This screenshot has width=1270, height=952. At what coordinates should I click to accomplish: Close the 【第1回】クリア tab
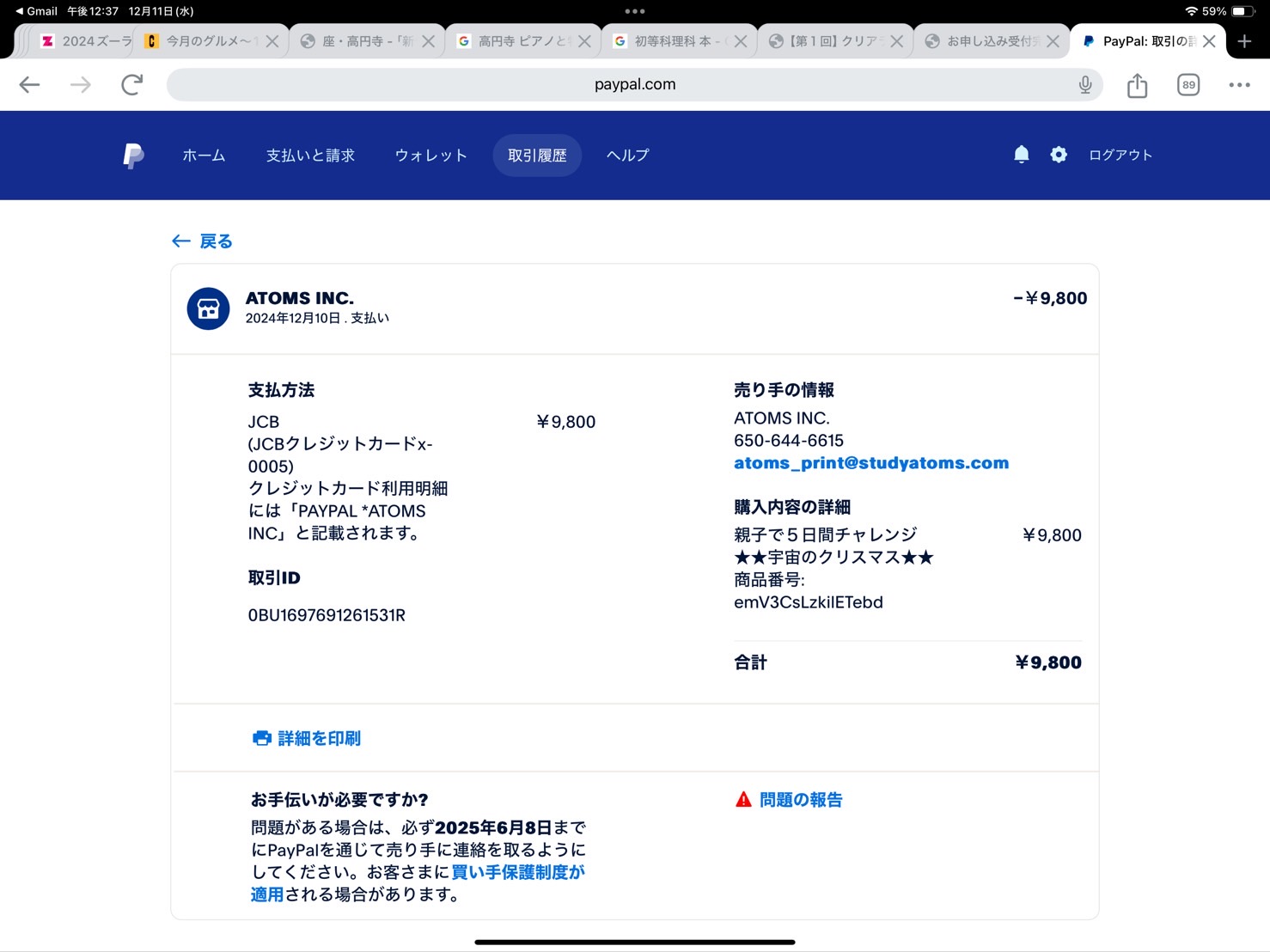(896, 41)
